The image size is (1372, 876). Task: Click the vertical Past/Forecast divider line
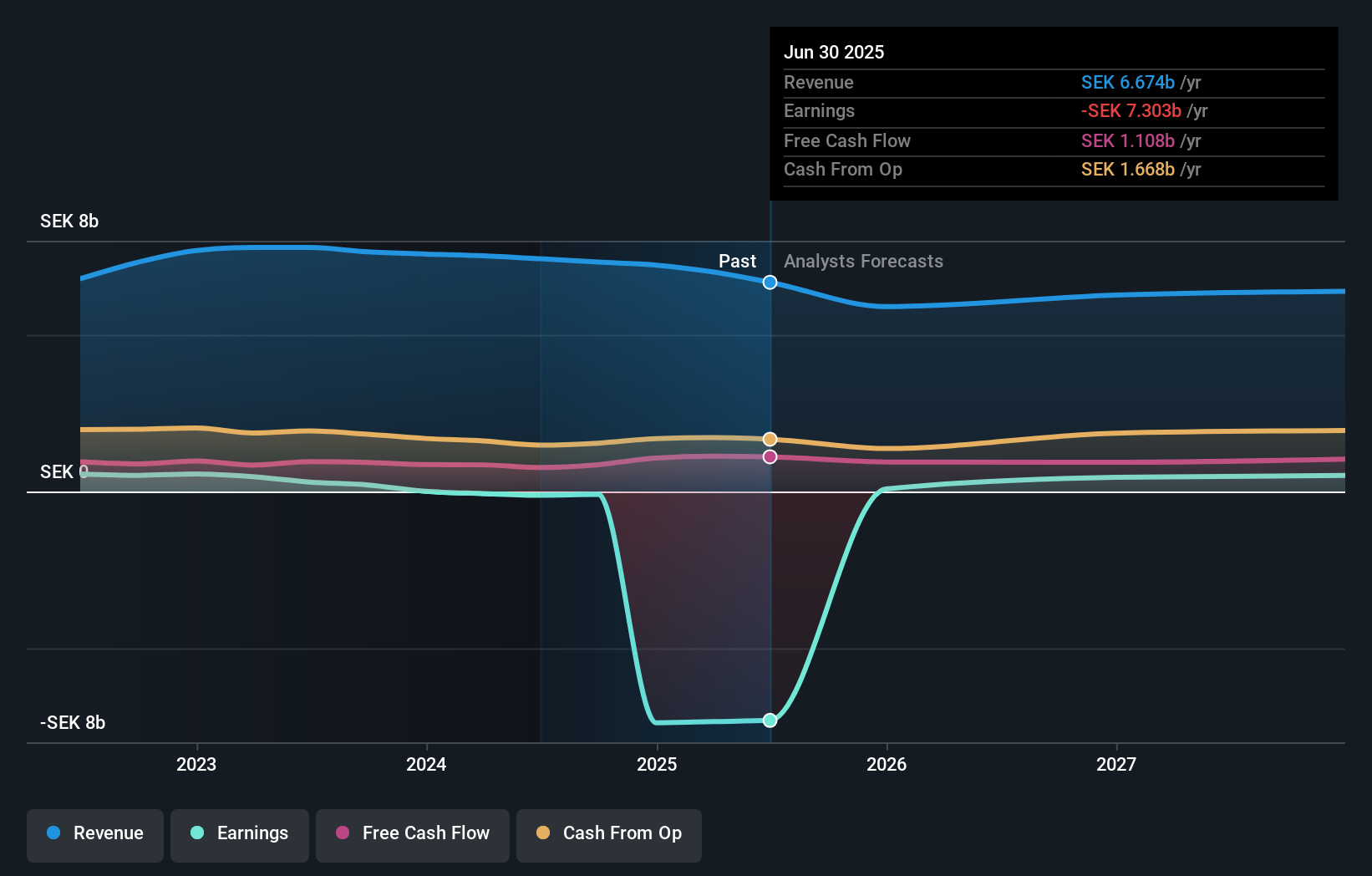pos(770,502)
